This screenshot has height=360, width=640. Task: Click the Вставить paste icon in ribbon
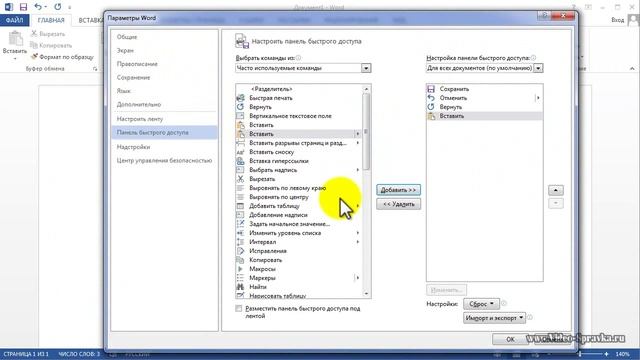(x=15, y=39)
